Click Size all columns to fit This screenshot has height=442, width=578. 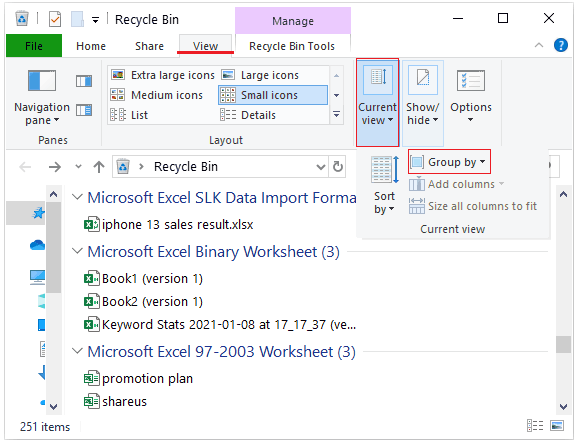point(473,206)
